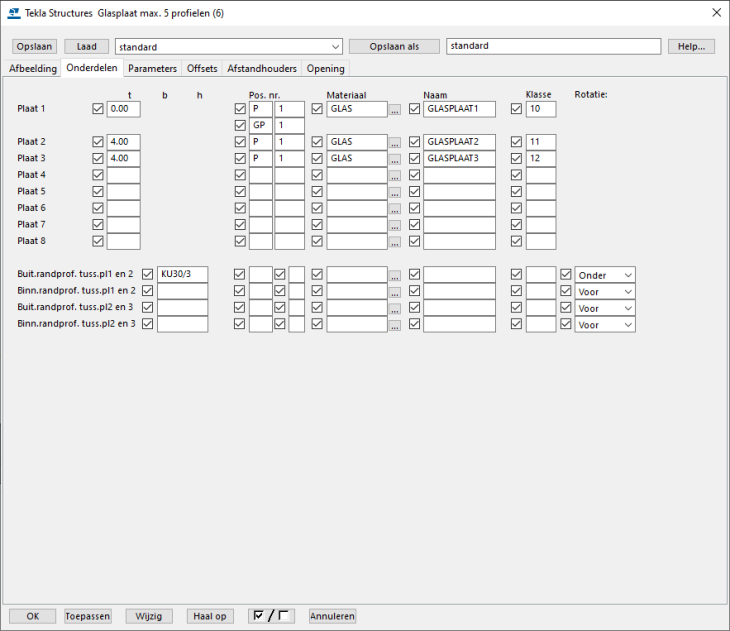Image resolution: width=730 pixels, height=631 pixels.
Task: Open material browser for Plaat 8
Action: [395, 243]
